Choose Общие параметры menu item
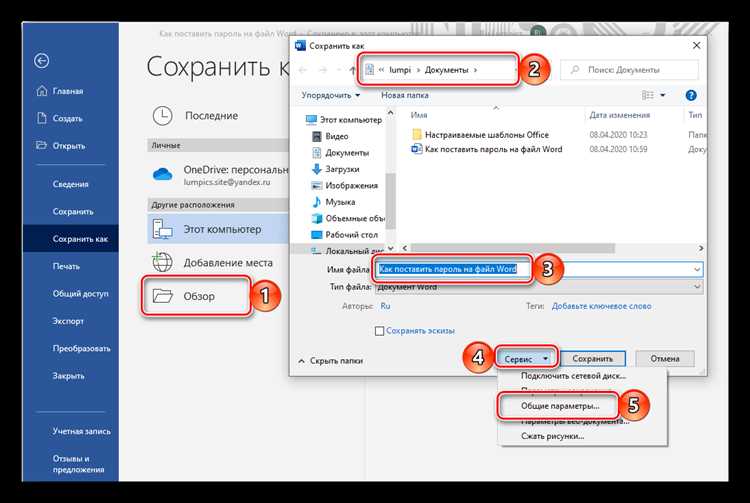Image resolution: width=750 pixels, height=503 pixels. 560,406
